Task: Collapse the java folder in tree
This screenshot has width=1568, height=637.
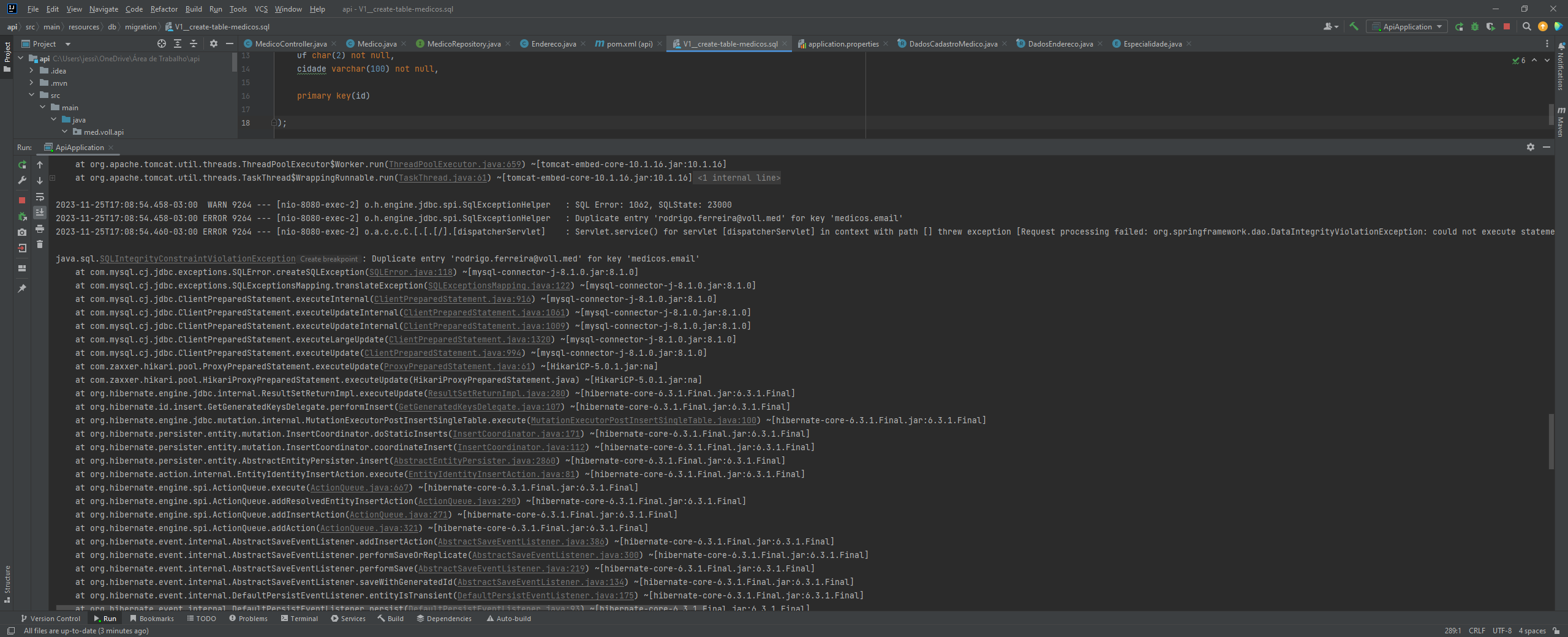Action: pos(53,119)
